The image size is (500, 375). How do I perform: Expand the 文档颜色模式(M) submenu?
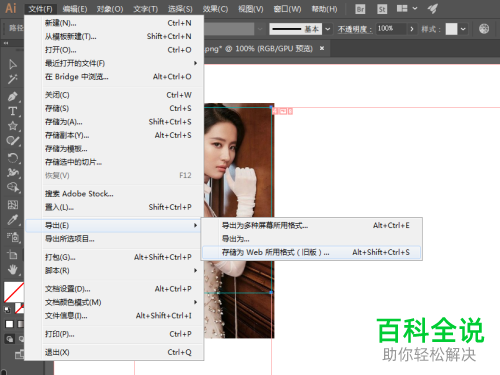(114, 302)
